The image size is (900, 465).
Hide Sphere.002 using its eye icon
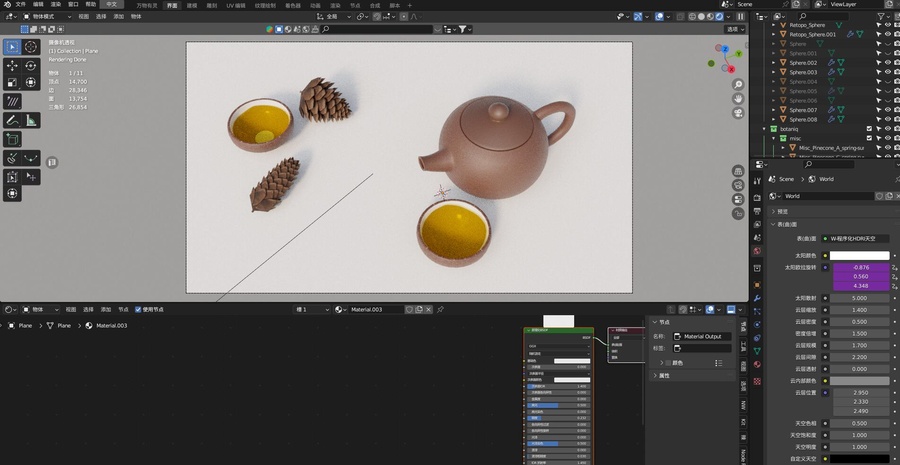888,63
